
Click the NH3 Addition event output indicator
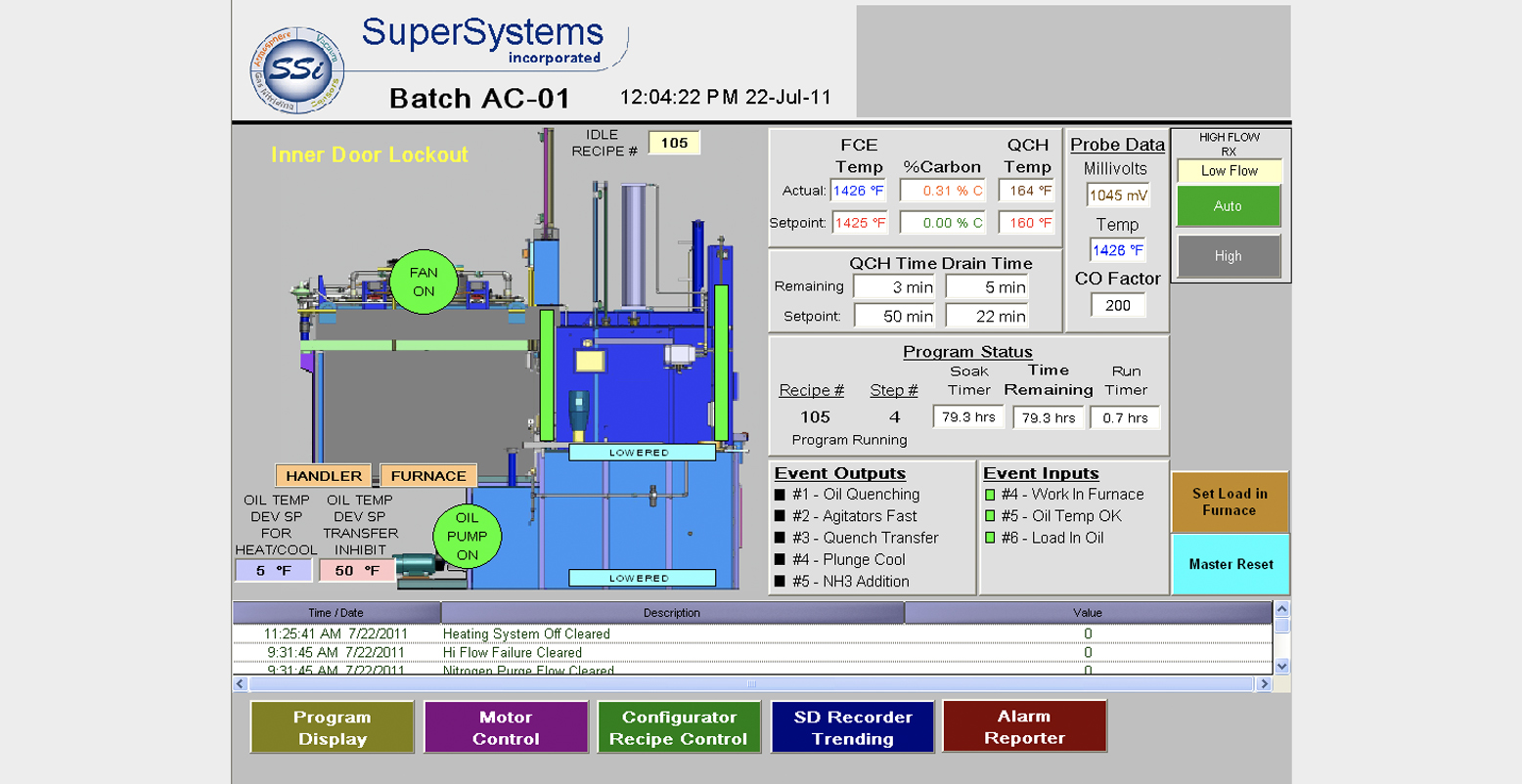[x=780, y=582]
